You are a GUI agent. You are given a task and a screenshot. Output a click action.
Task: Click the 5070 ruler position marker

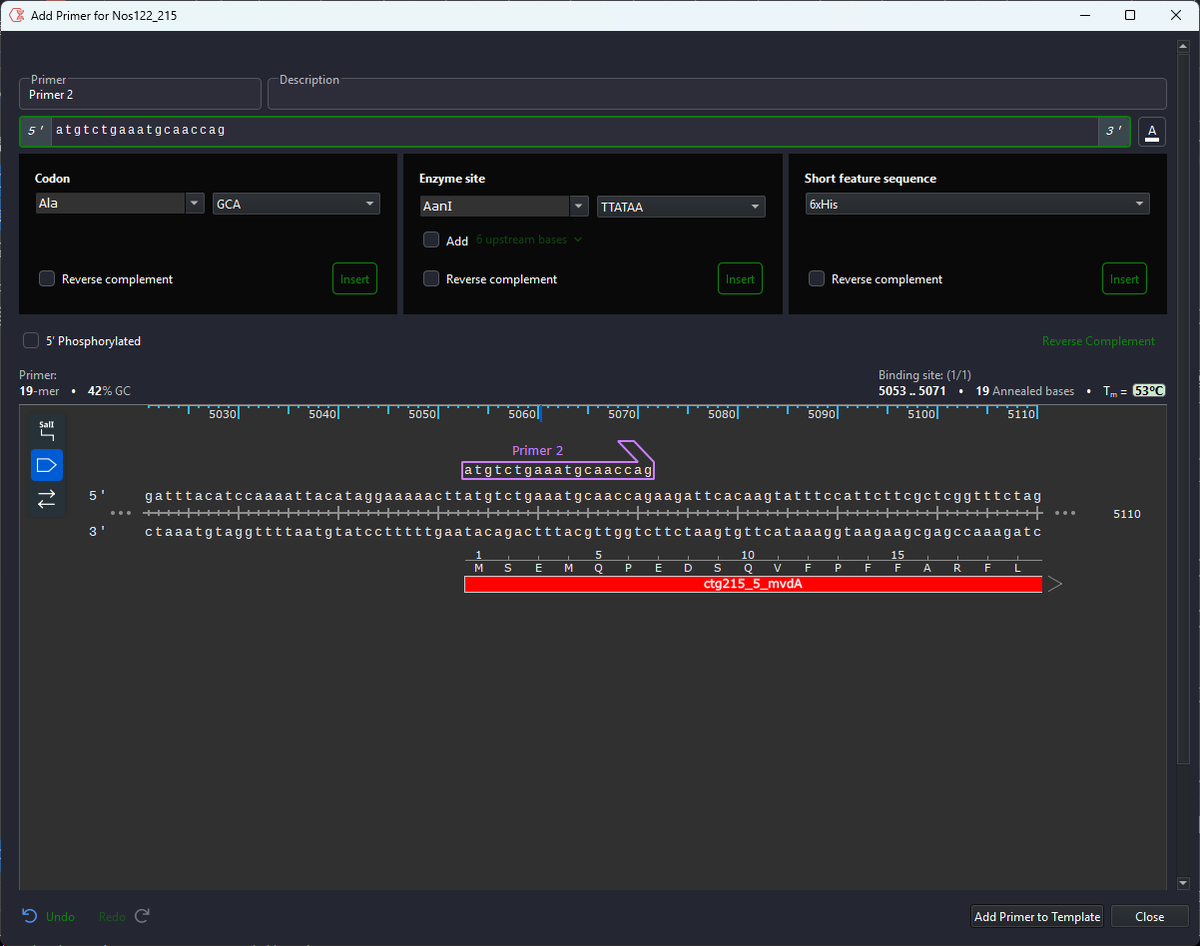(622, 414)
